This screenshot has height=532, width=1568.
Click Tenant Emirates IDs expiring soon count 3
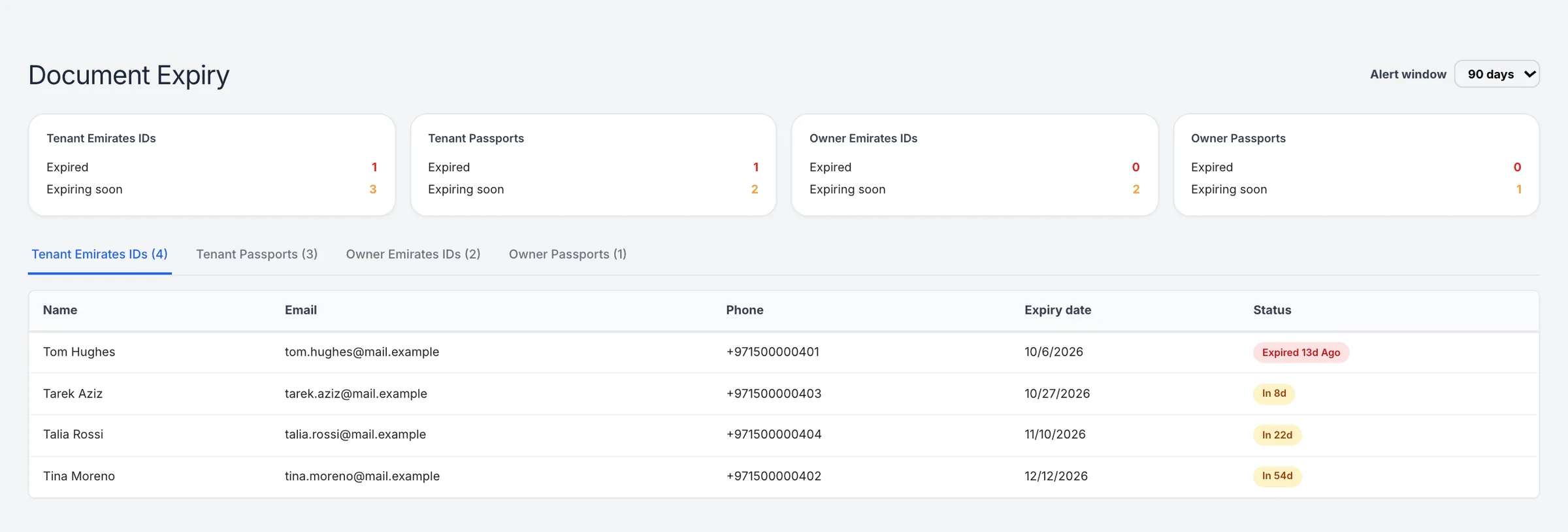(373, 190)
